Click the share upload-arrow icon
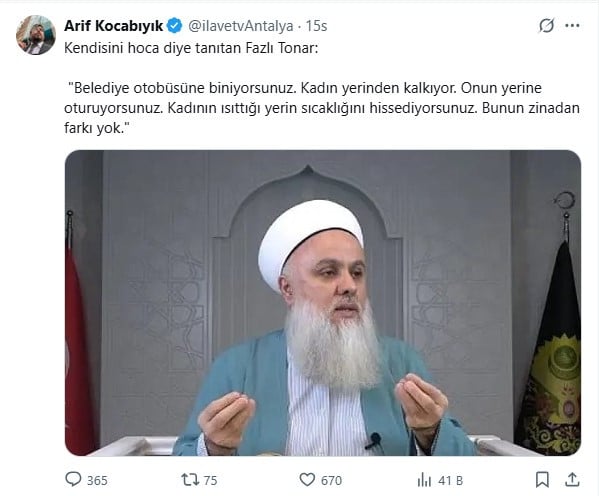Screen dimensions: 599x496 572,479
